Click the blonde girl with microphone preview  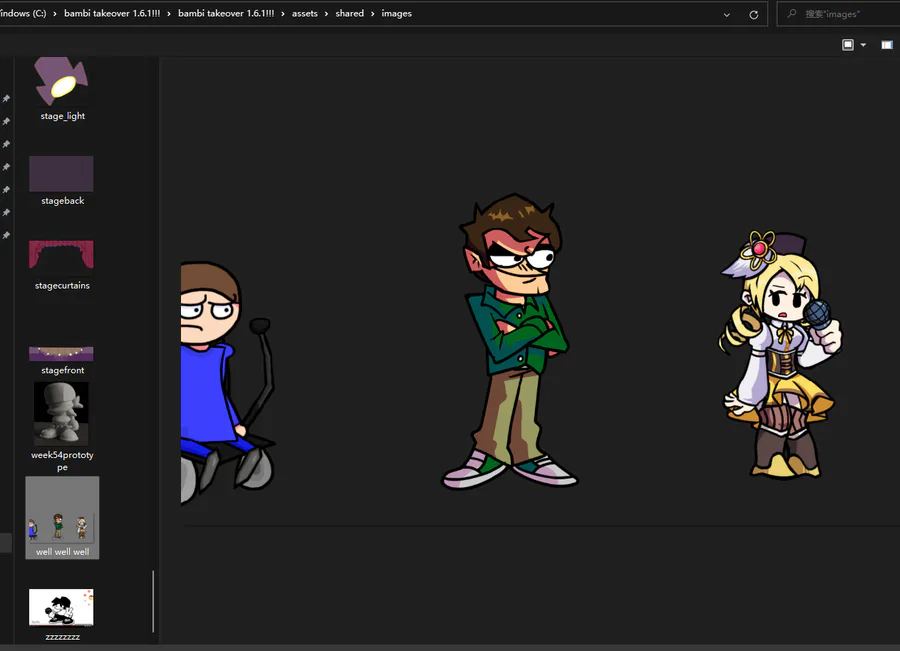tap(781, 354)
